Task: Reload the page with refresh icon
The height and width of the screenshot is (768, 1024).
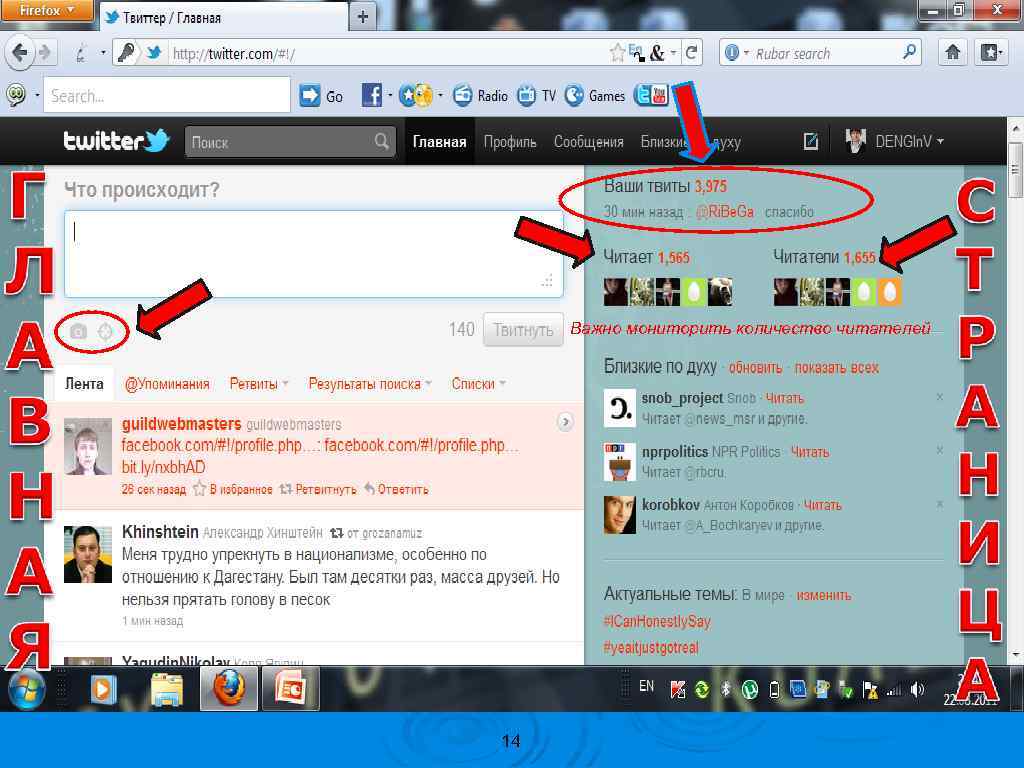Action: pos(692,52)
